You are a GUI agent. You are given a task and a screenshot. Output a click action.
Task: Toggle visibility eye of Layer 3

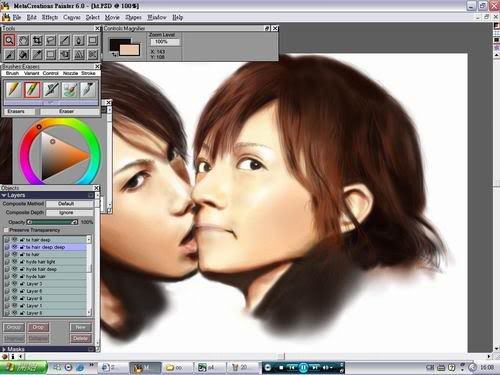(15, 284)
